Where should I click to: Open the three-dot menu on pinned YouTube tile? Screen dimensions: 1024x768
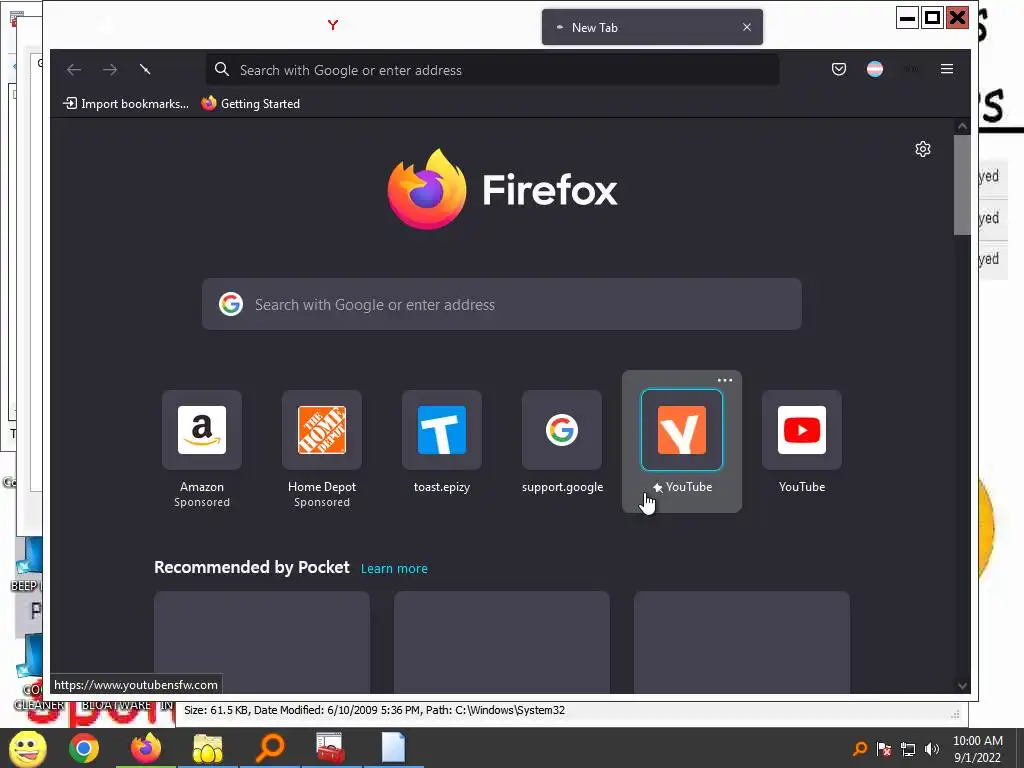[724, 381]
